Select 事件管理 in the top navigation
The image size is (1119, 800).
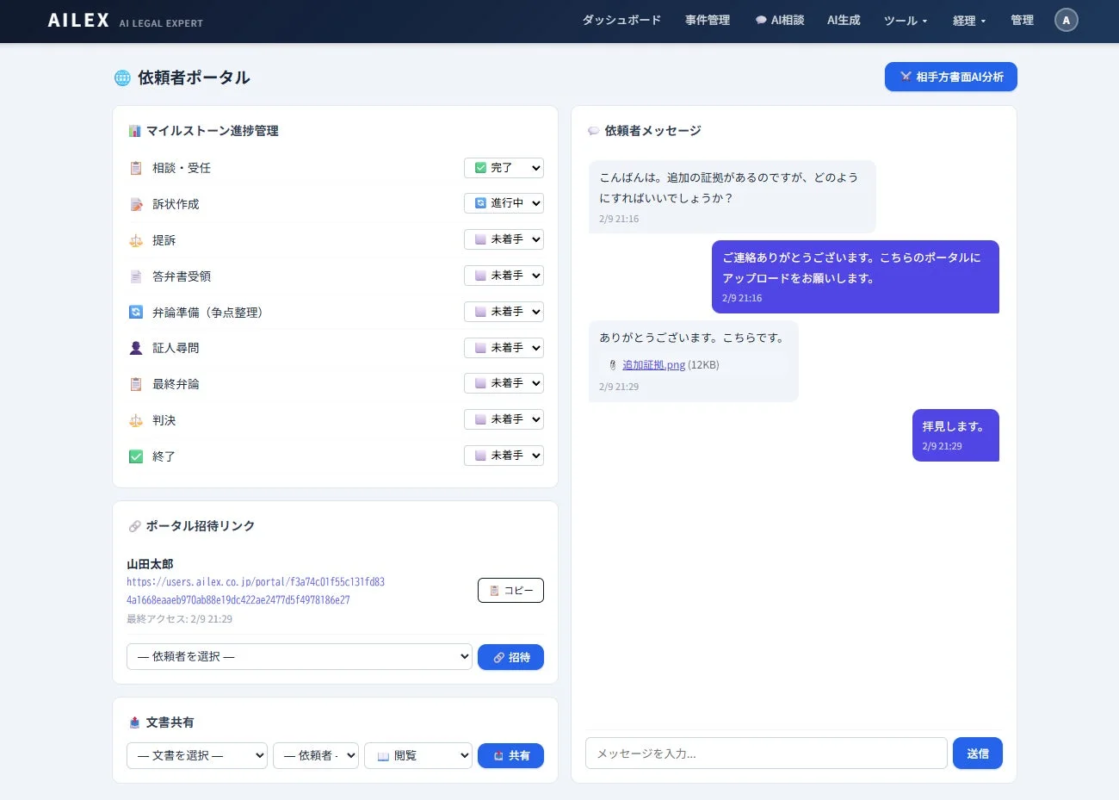click(708, 20)
